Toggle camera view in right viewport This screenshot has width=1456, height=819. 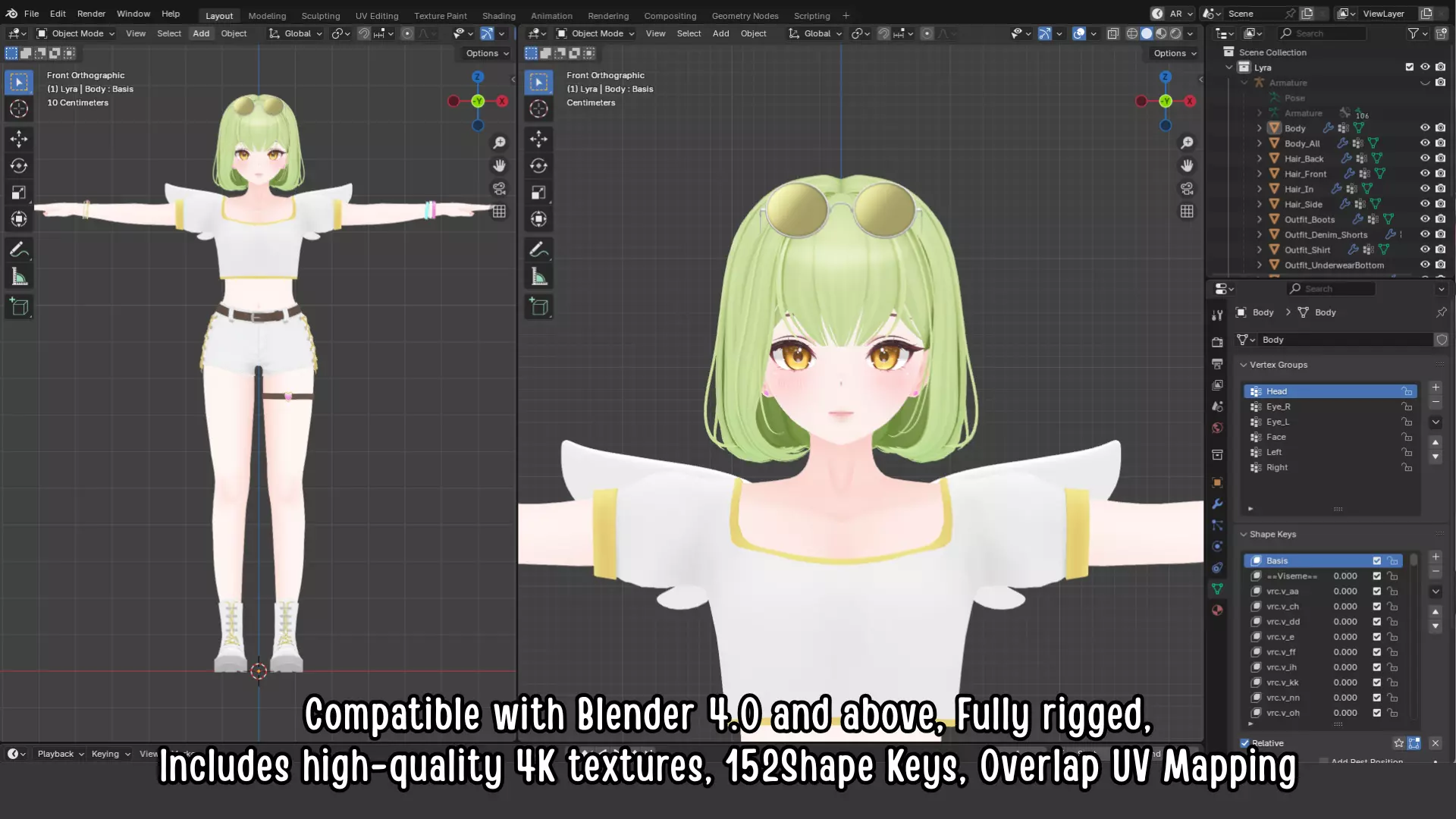click(1187, 188)
